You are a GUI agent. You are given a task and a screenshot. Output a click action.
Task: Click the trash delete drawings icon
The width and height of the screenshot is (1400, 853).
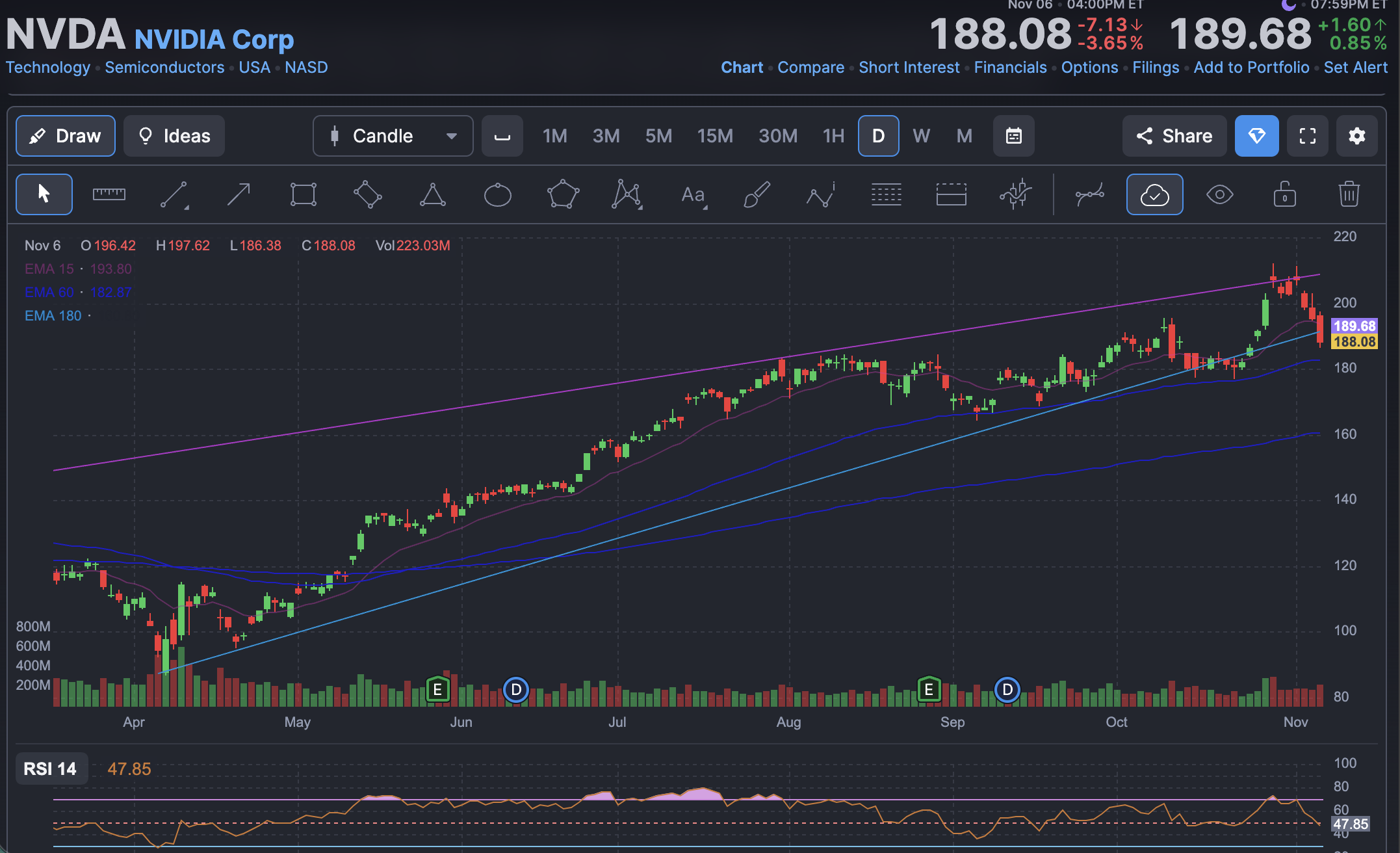(1349, 194)
